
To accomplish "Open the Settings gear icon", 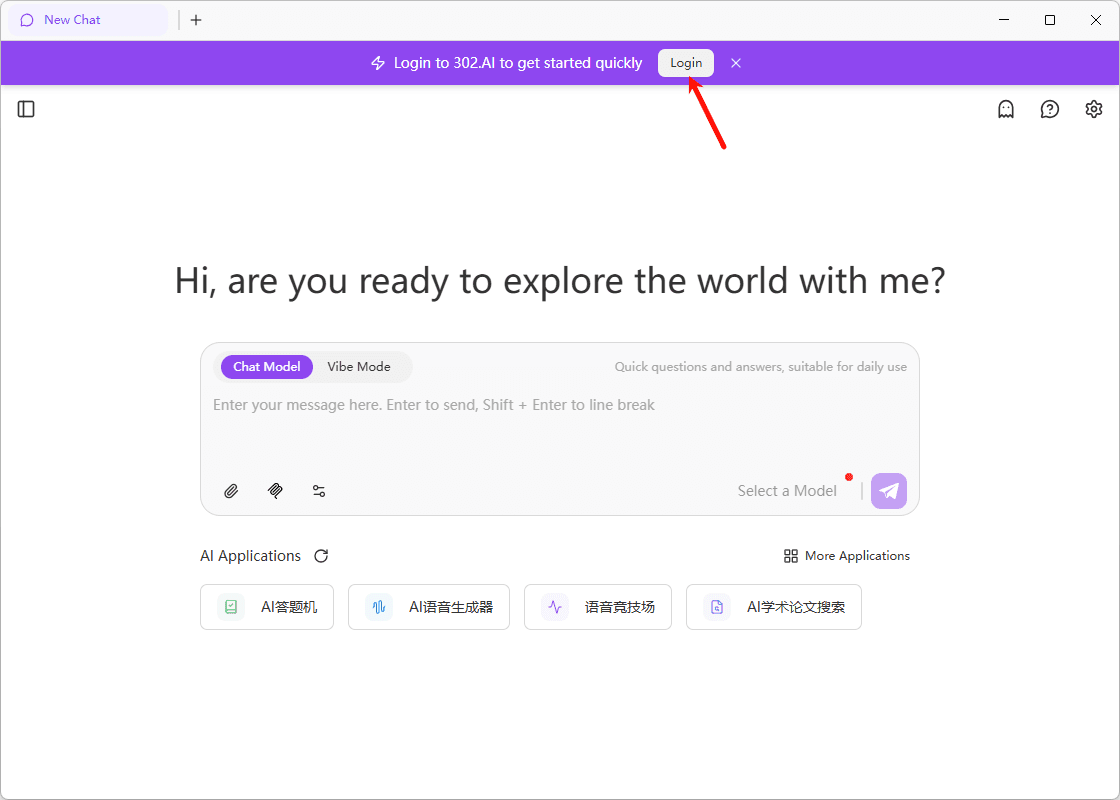I will (1093, 108).
